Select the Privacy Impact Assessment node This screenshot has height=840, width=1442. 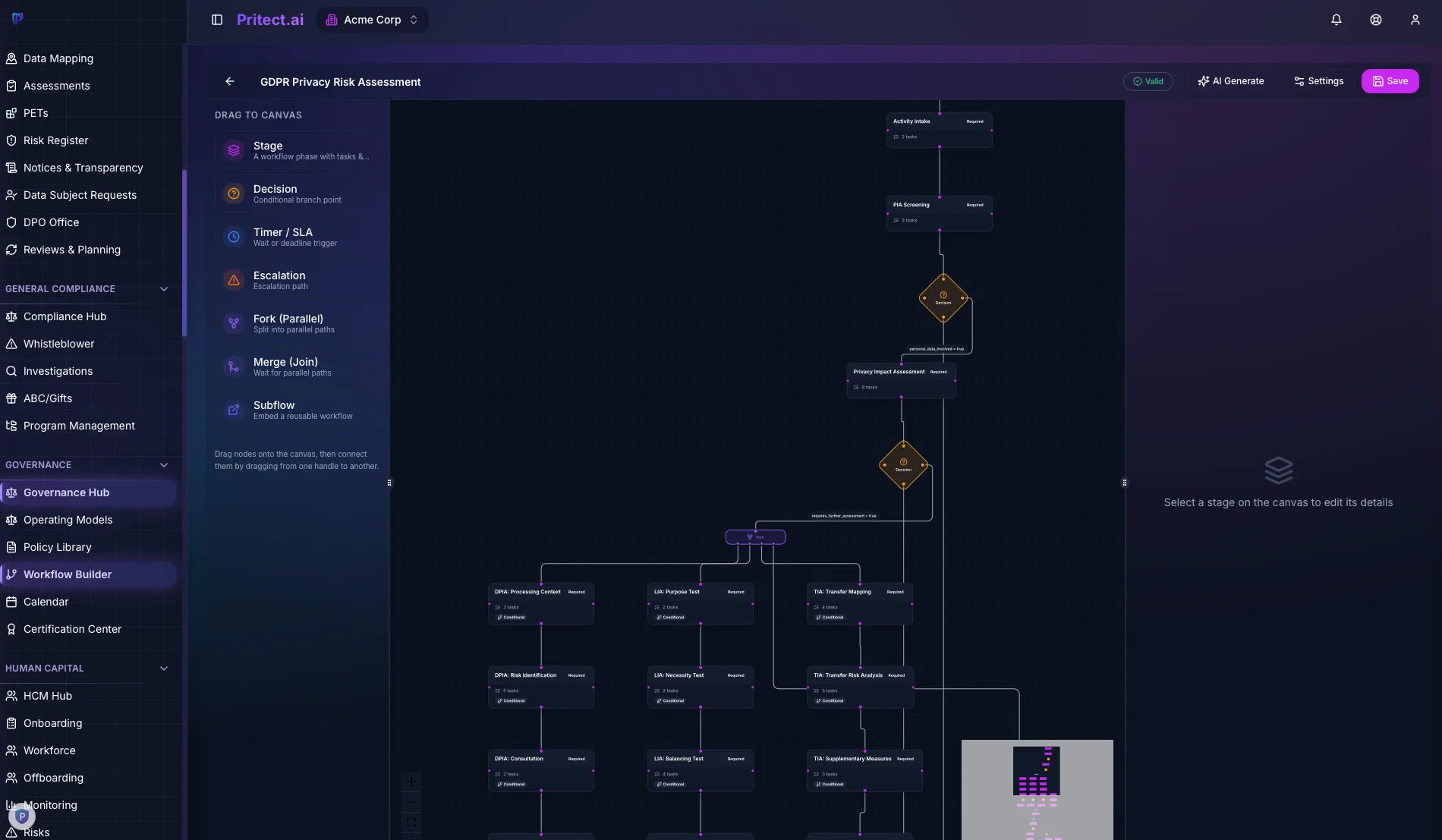pyautogui.click(x=901, y=380)
